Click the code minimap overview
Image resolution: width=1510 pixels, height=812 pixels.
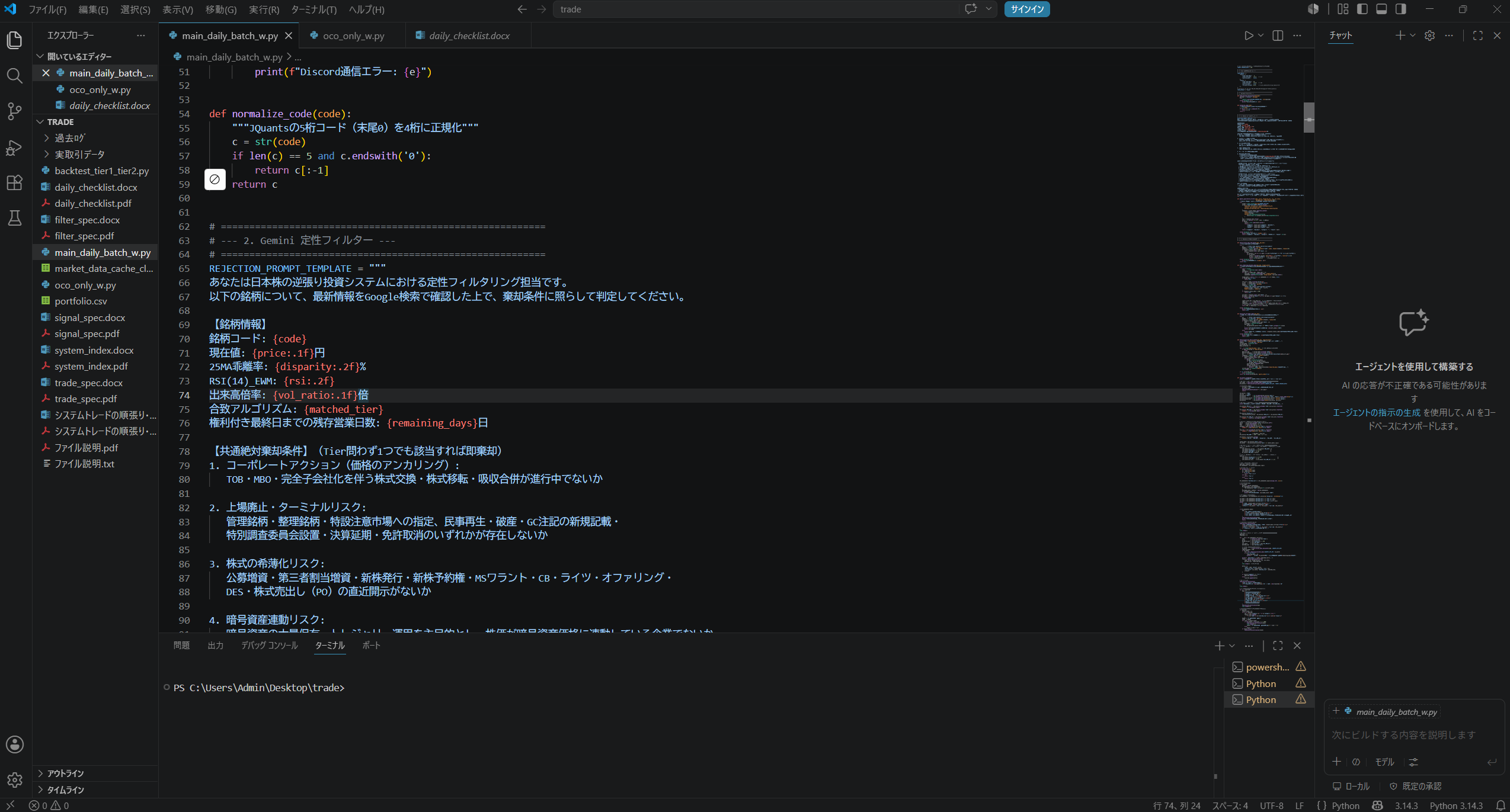(x=1269, y=347)
